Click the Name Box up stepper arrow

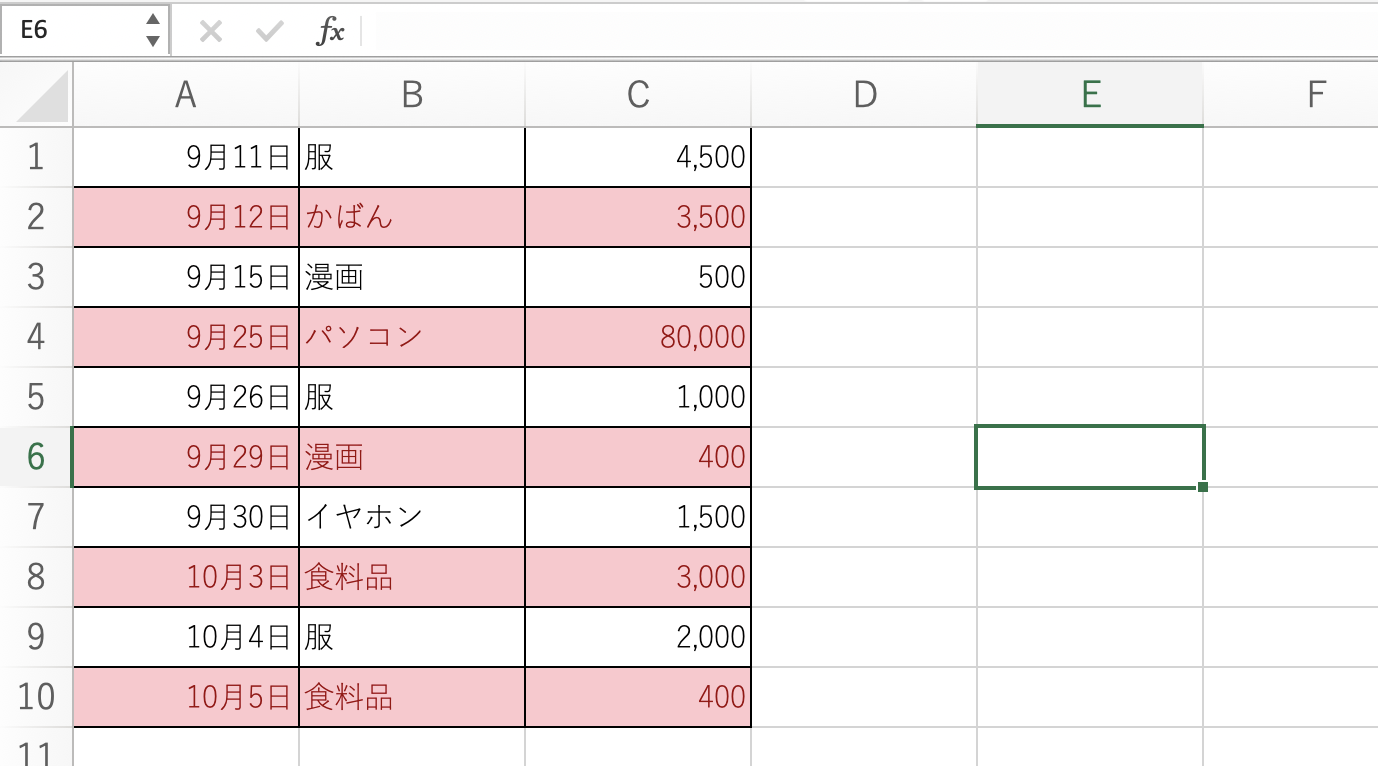[x=155, y=22]
